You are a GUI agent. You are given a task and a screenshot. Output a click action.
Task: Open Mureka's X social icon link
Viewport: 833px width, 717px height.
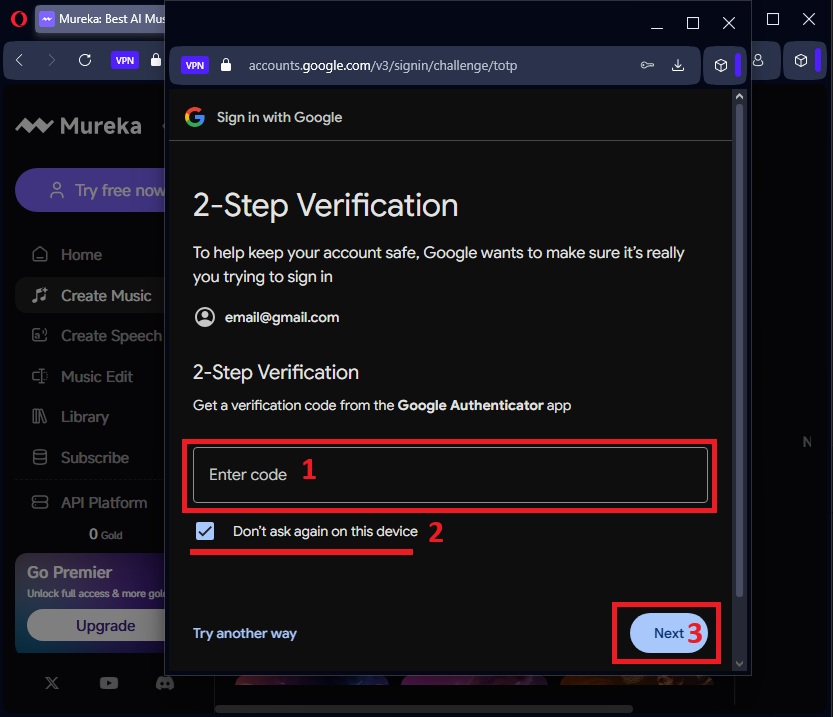52,683
